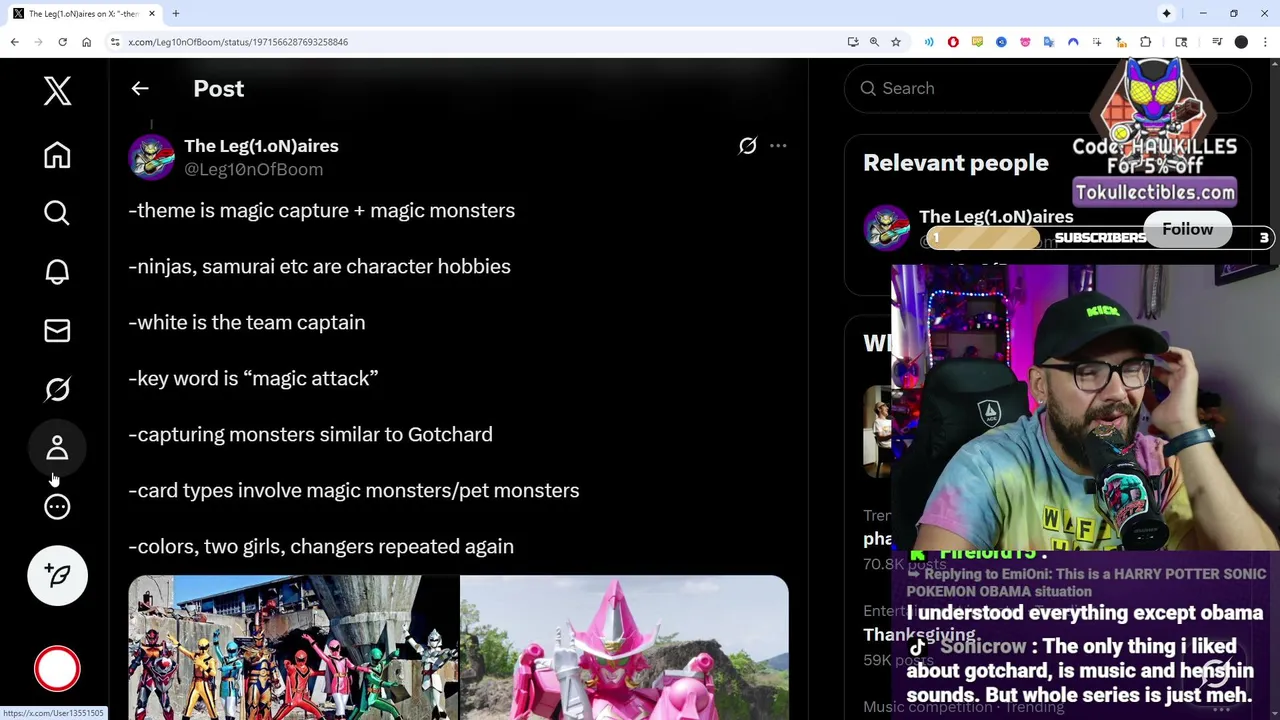Viewport: 1280px width, 720px height.
Task: Click browser back button
Action: [14, 42]
